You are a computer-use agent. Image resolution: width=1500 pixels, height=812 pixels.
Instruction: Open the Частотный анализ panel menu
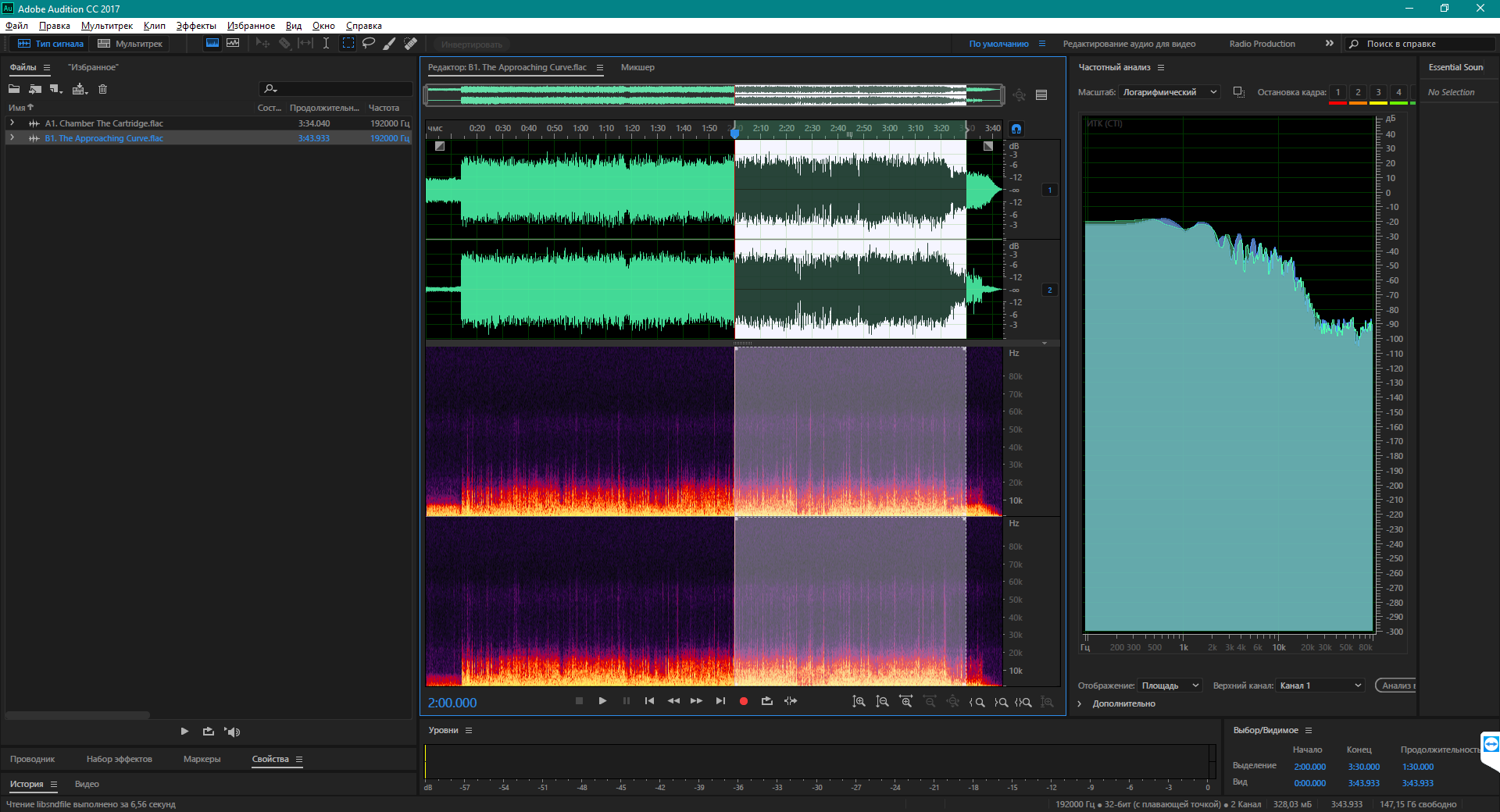pyautogui.click(x=1161, y=67)
